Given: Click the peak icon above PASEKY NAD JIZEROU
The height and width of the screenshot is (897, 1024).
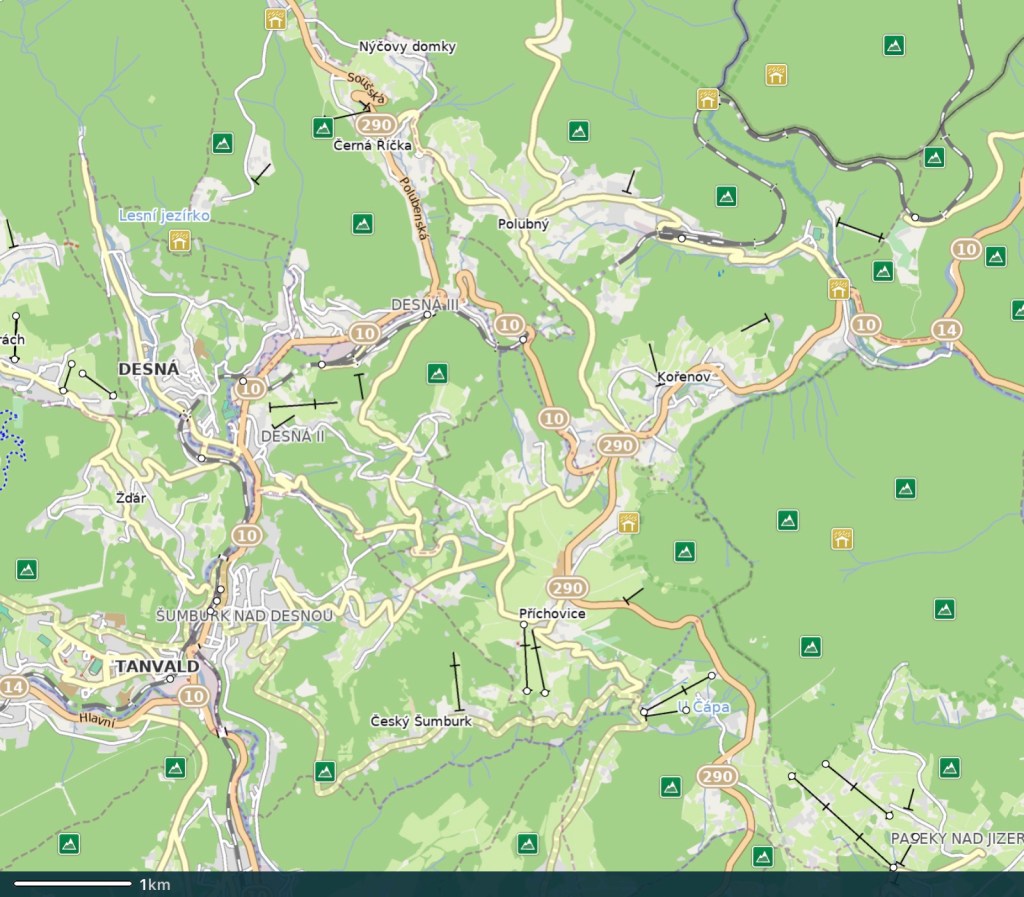Looking at the screenshot, I should coord(948,768).
